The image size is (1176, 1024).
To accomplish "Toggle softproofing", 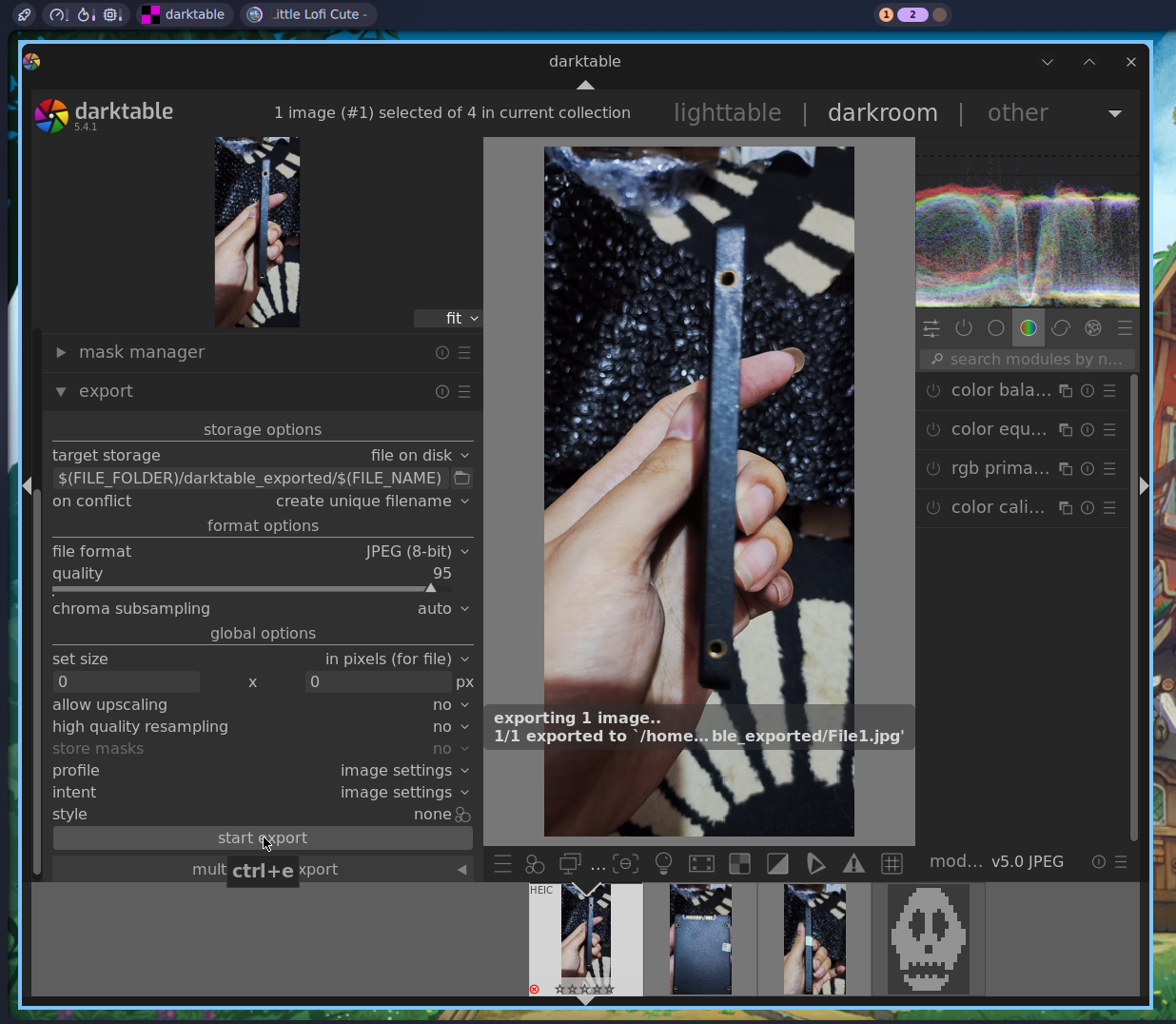I will [x=815, y=864].
